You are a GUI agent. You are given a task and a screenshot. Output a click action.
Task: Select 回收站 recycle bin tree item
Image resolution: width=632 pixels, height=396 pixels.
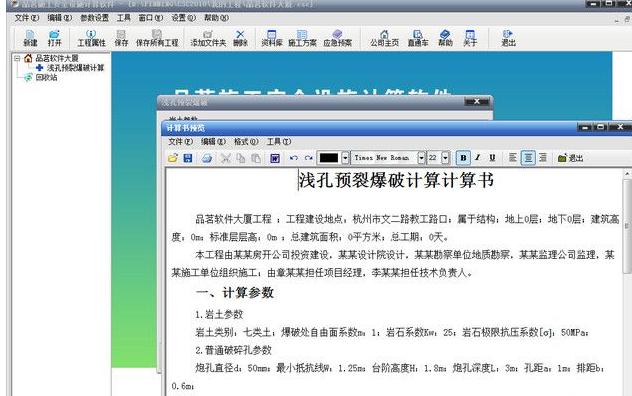point(46,77)
